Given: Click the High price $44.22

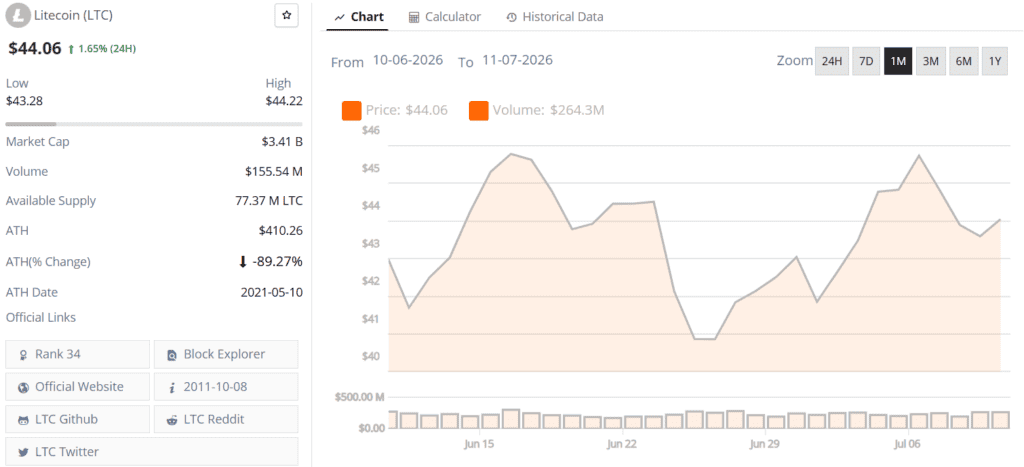Looking at the screenshot, I should click(x=283, y=101).
